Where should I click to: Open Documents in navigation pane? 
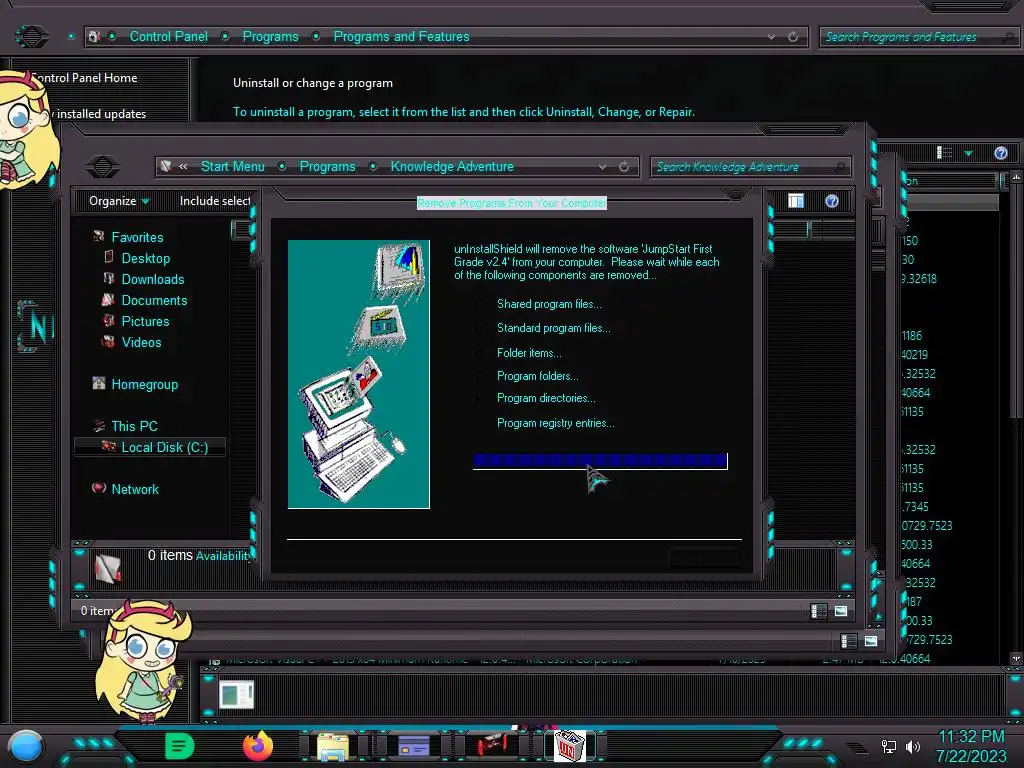(154, 300)
